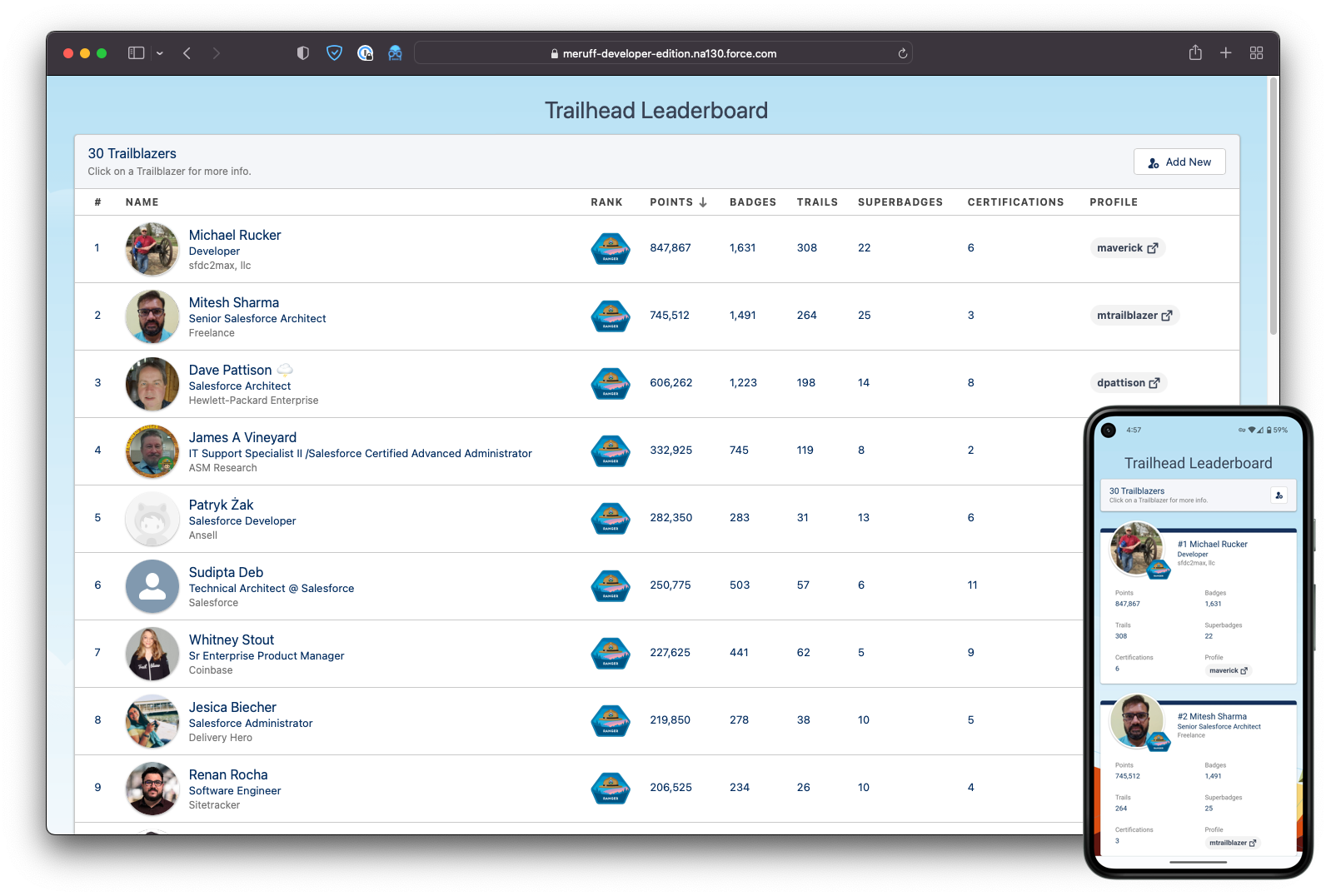Click Renan Rocha's avatar photo
This screenshot has width=1326, height=896.
click(x=152, y=789)
